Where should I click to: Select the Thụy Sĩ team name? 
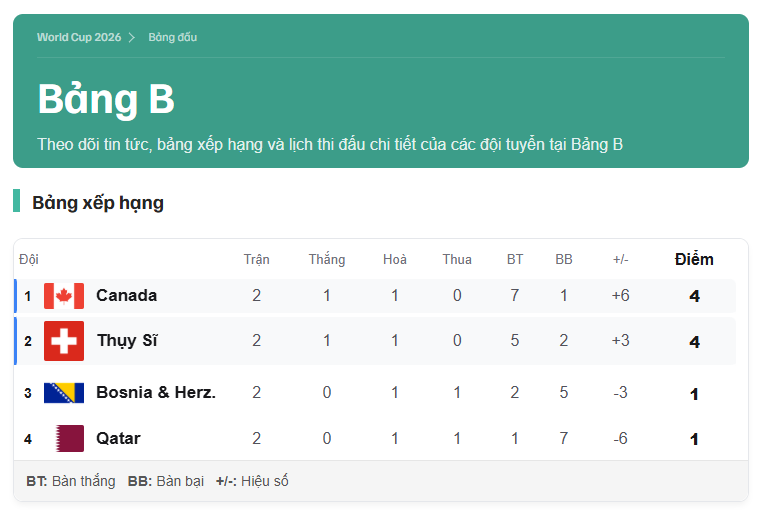pos(127,341)
